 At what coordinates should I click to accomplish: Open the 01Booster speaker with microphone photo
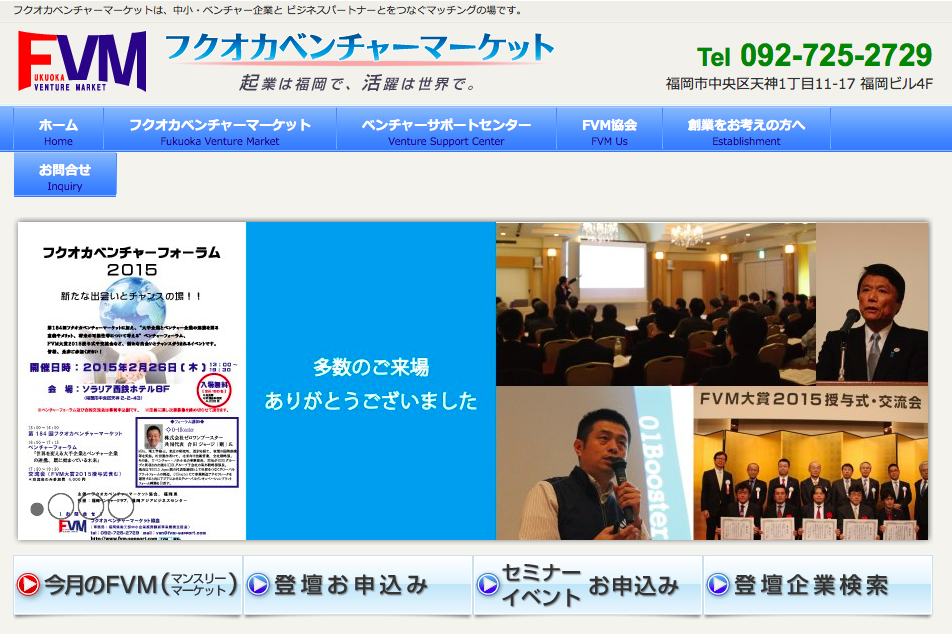point(594,463)
